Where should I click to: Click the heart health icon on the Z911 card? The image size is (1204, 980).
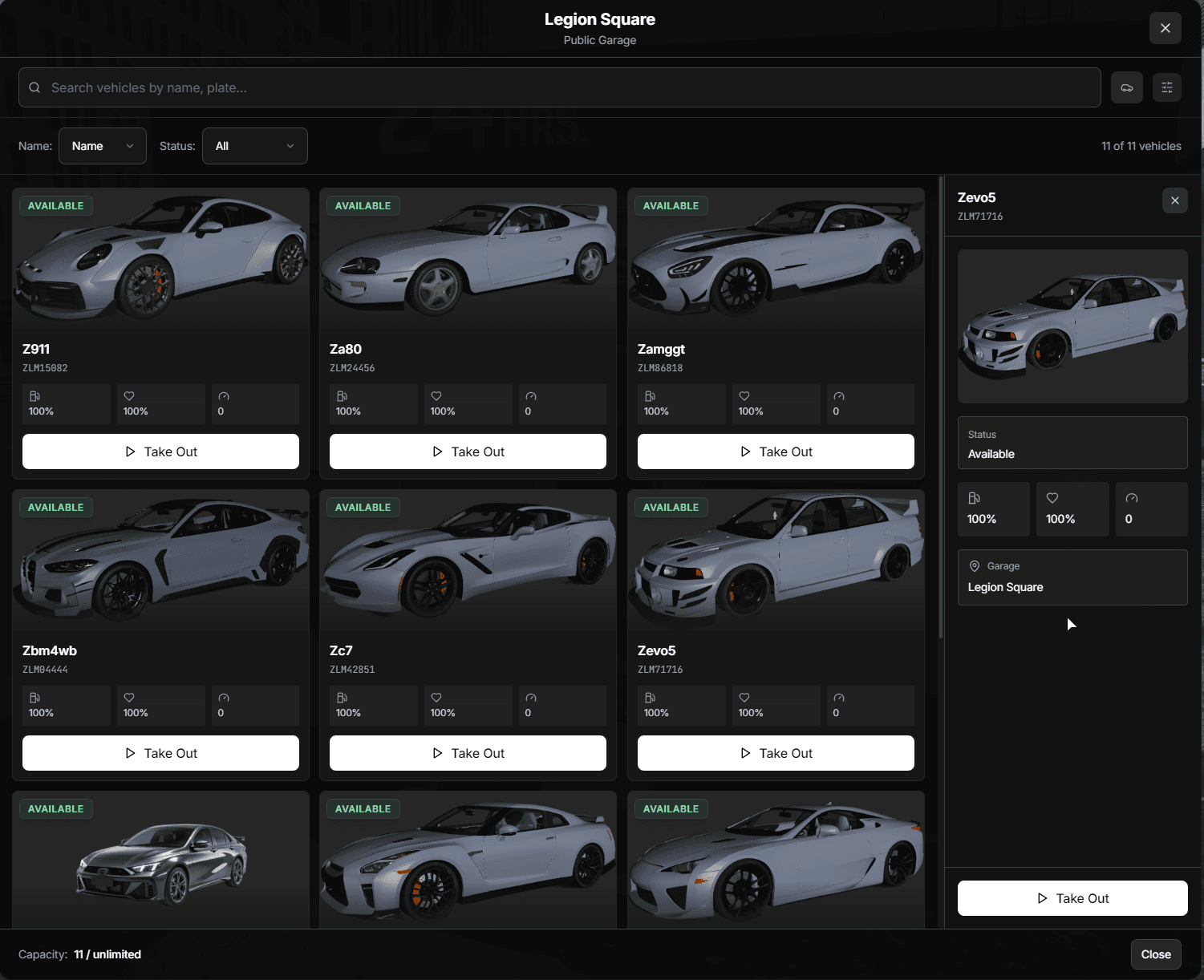click(129, 396)
